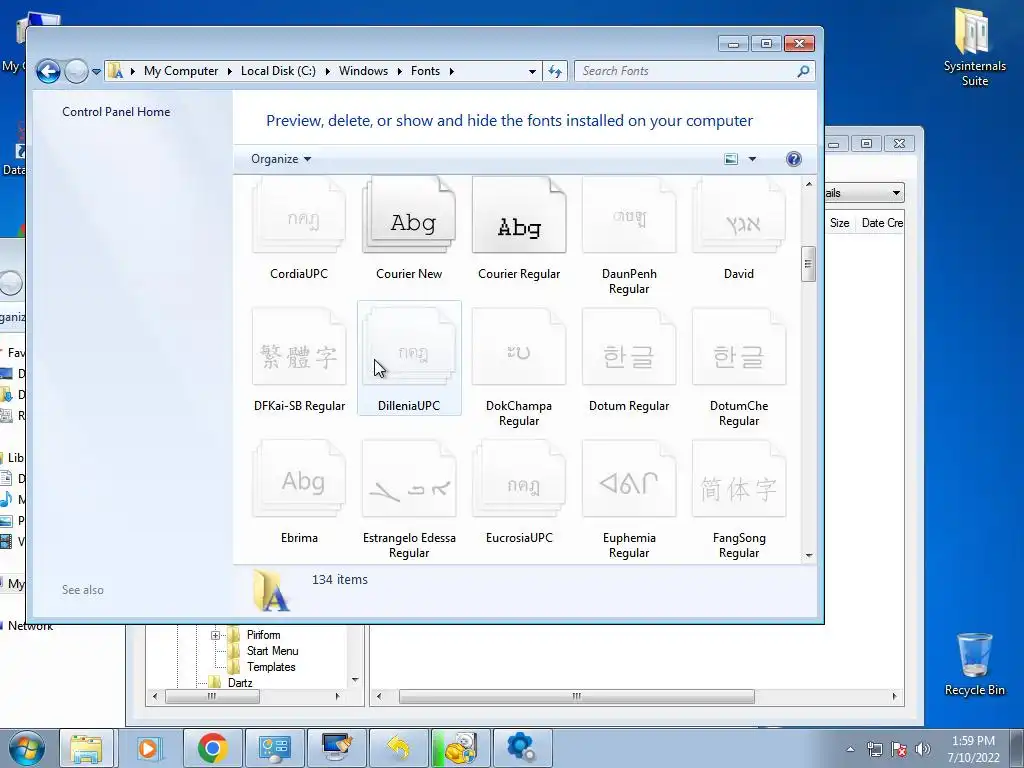
Task: Select the DFKai-SB Regular font
Action: tap(299, 360)
